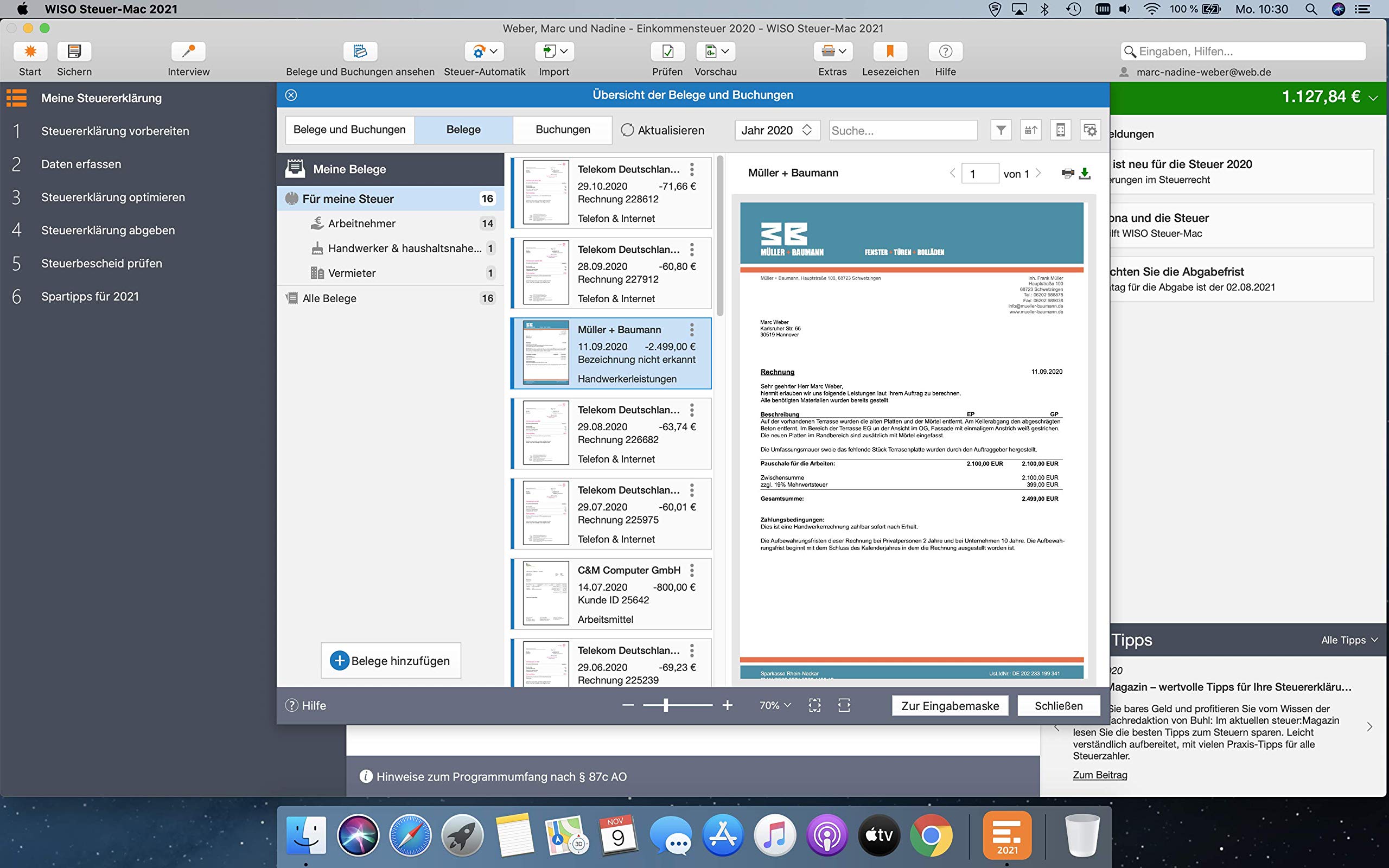This screenshot has width=1389, height=868.
Task: Open Extras dropdown arrow
Action: 843,51
